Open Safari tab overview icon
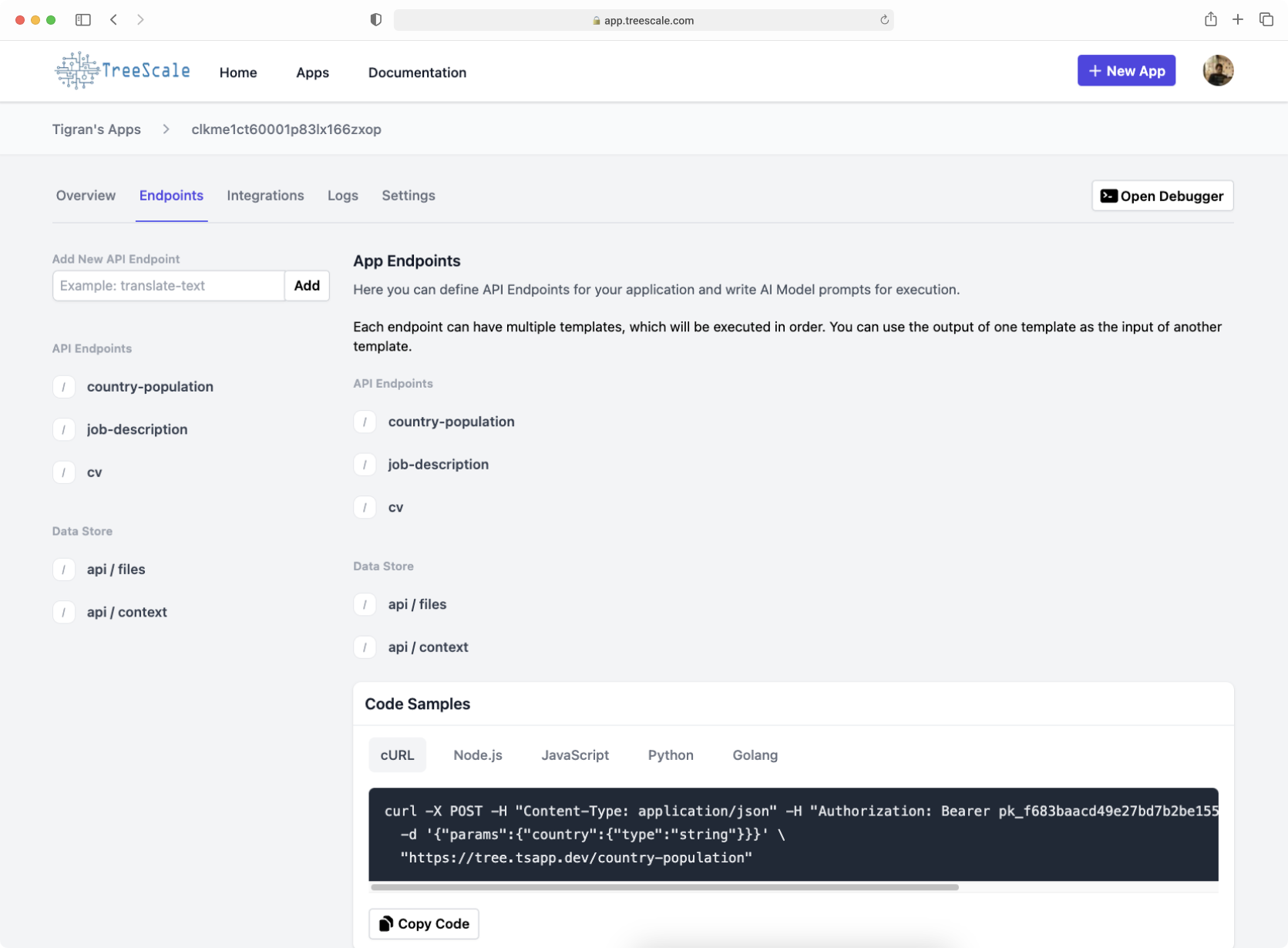The image size is (1288, 948). coord(1266,20)
